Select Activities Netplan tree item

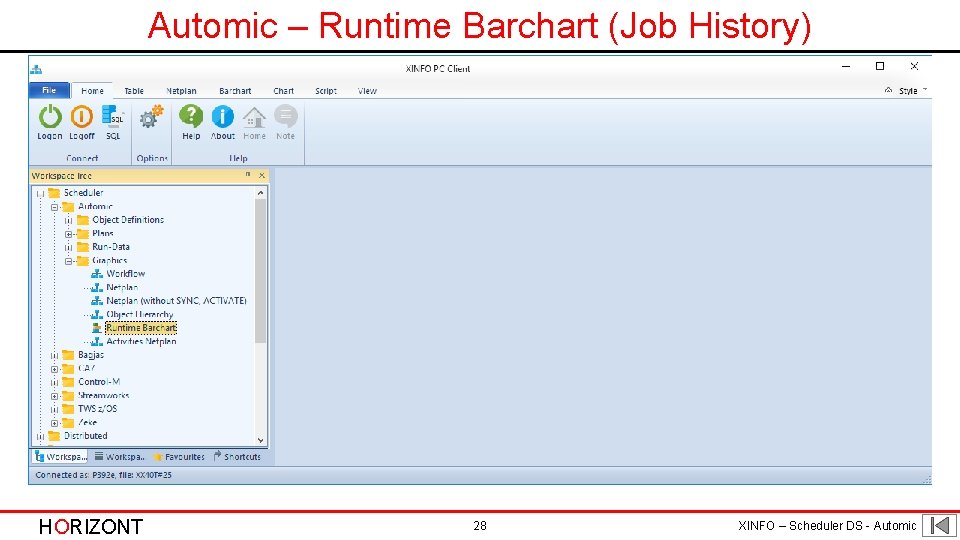click(x=141, y=341)
